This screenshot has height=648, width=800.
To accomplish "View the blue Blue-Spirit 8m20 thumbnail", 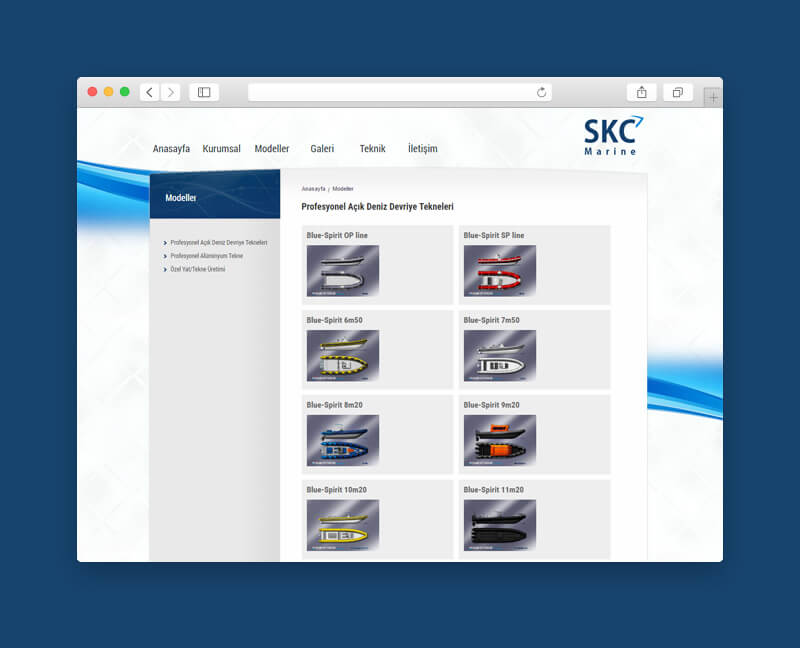I will (x=343, y=440).
